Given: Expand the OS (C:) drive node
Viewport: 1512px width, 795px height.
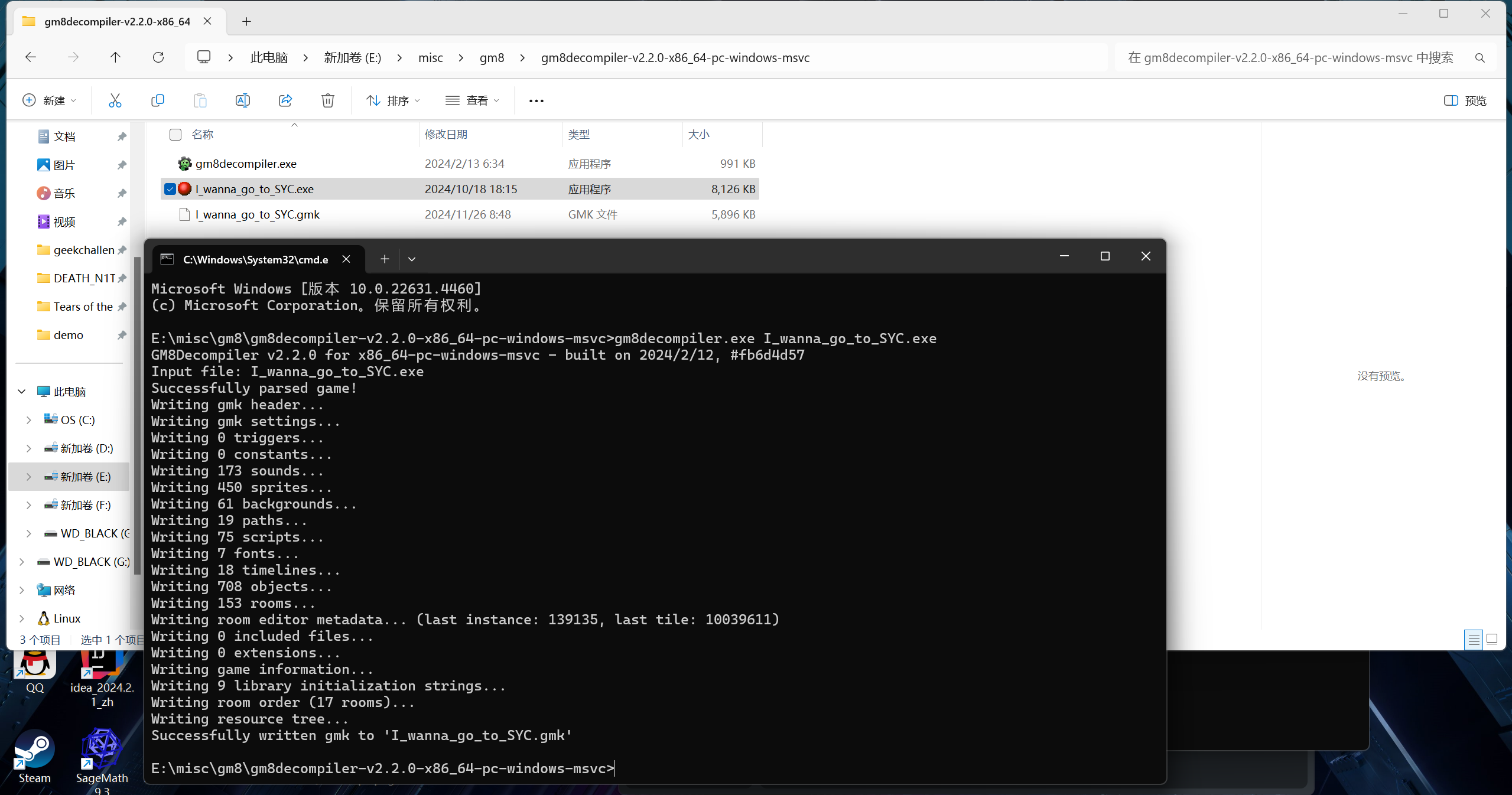Looking at the screenshot, I should pos(29,420).
